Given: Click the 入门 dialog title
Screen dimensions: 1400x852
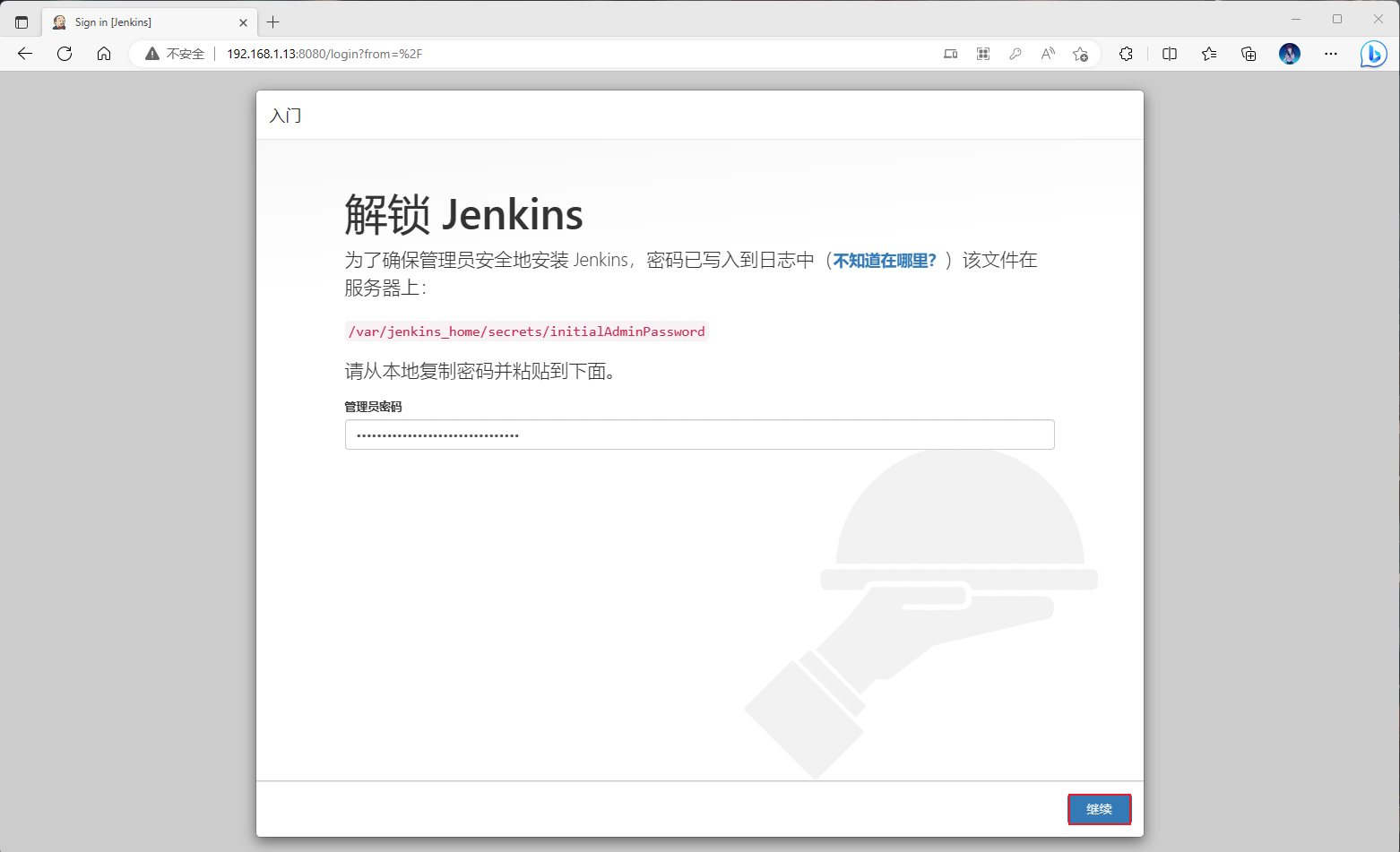Looking at the screenshot, I should (286, 116).
